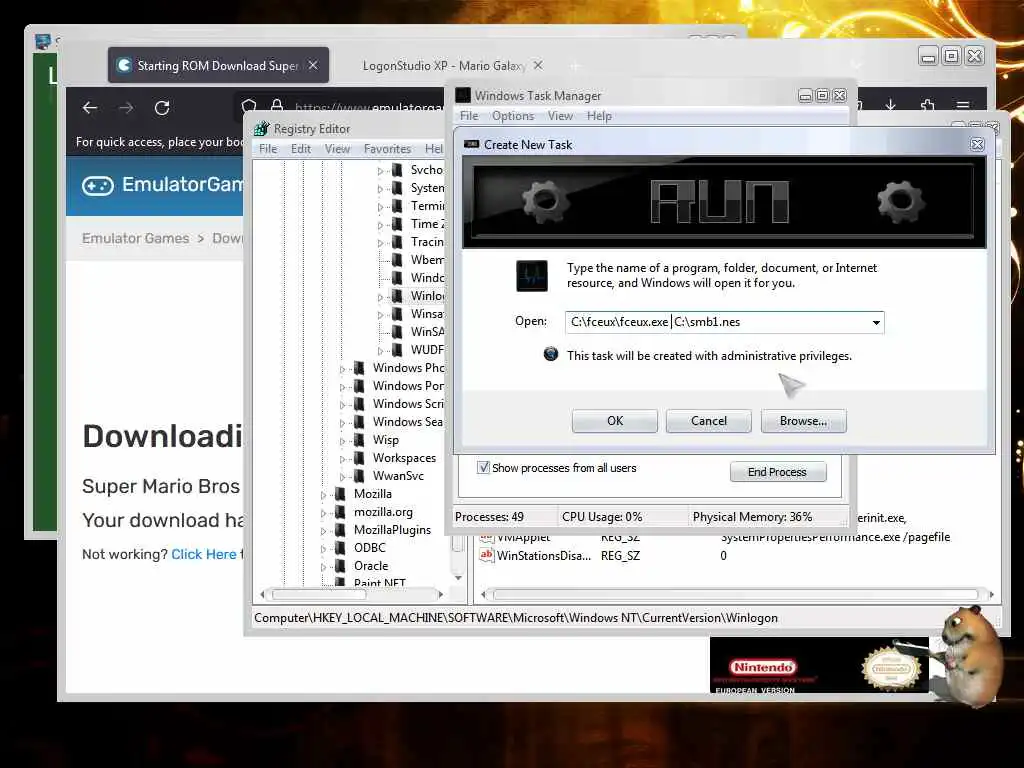
Task: Open the Open field dropdown arrow
Action: click(876, 323)
